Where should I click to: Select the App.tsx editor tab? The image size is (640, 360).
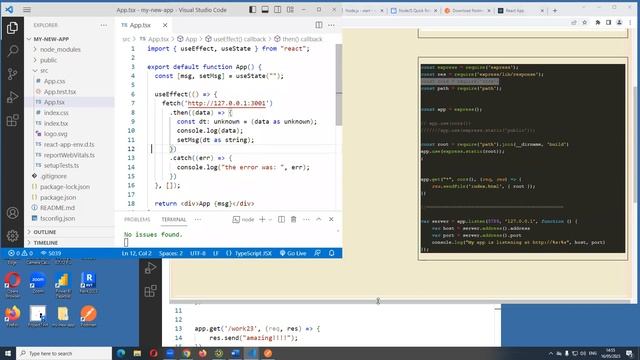(x=140, y=25)
